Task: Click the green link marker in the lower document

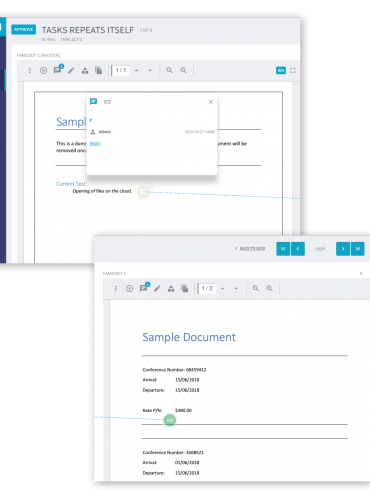Action: point(170,420)
